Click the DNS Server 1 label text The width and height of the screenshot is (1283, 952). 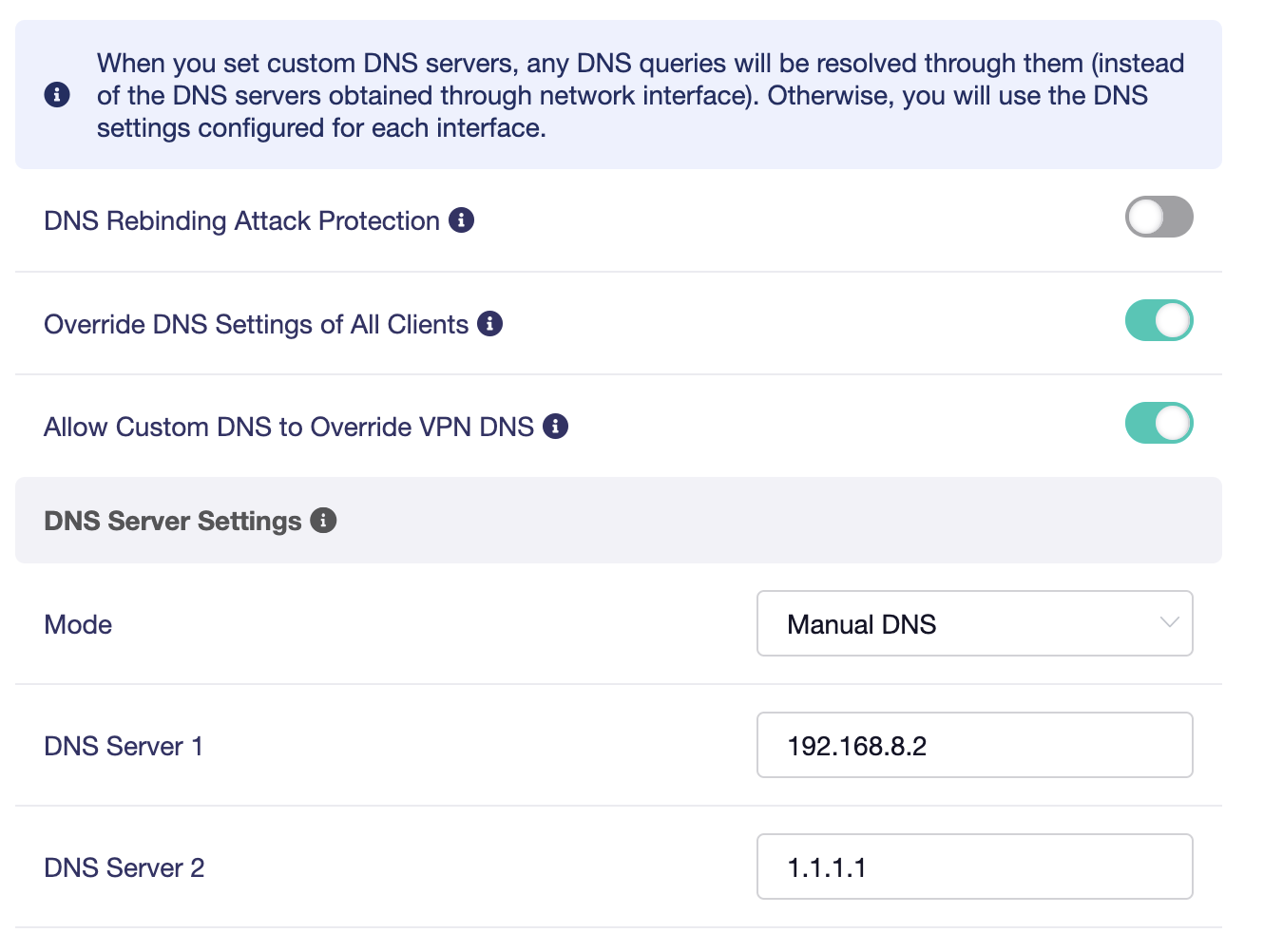point(124,746)
